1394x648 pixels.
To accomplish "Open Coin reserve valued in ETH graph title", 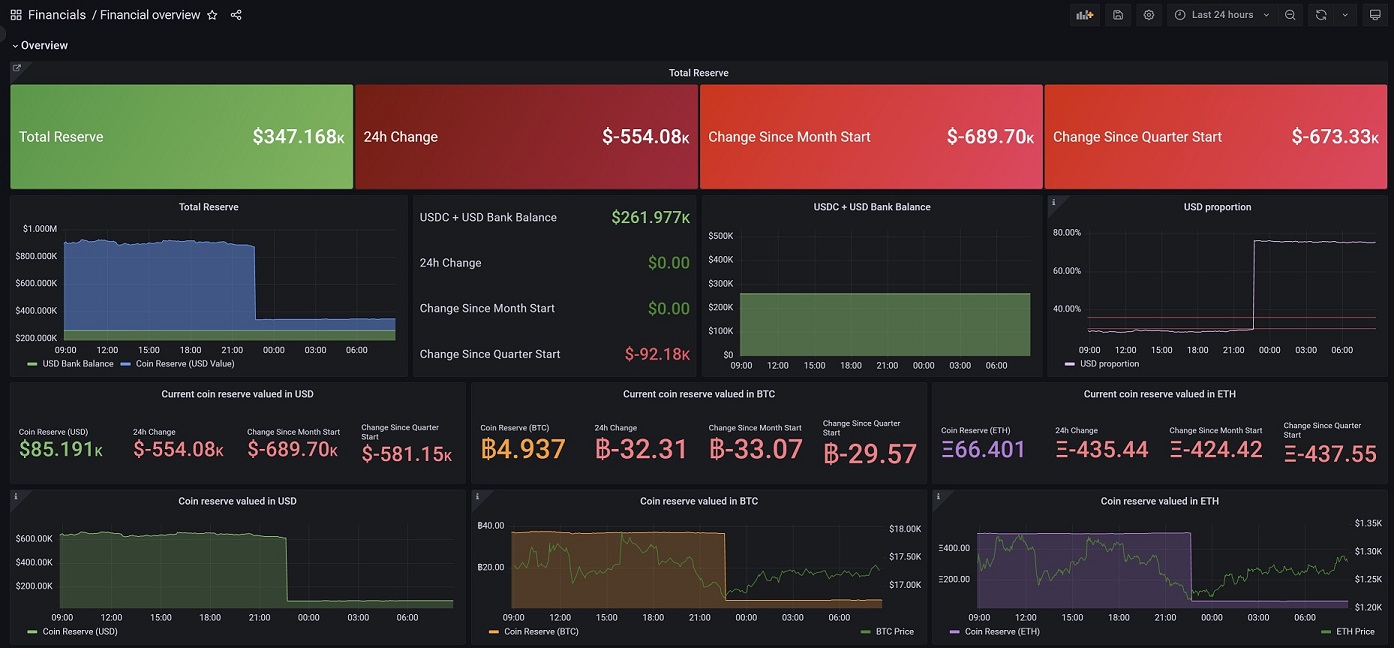I will [x=1160, y=501].
